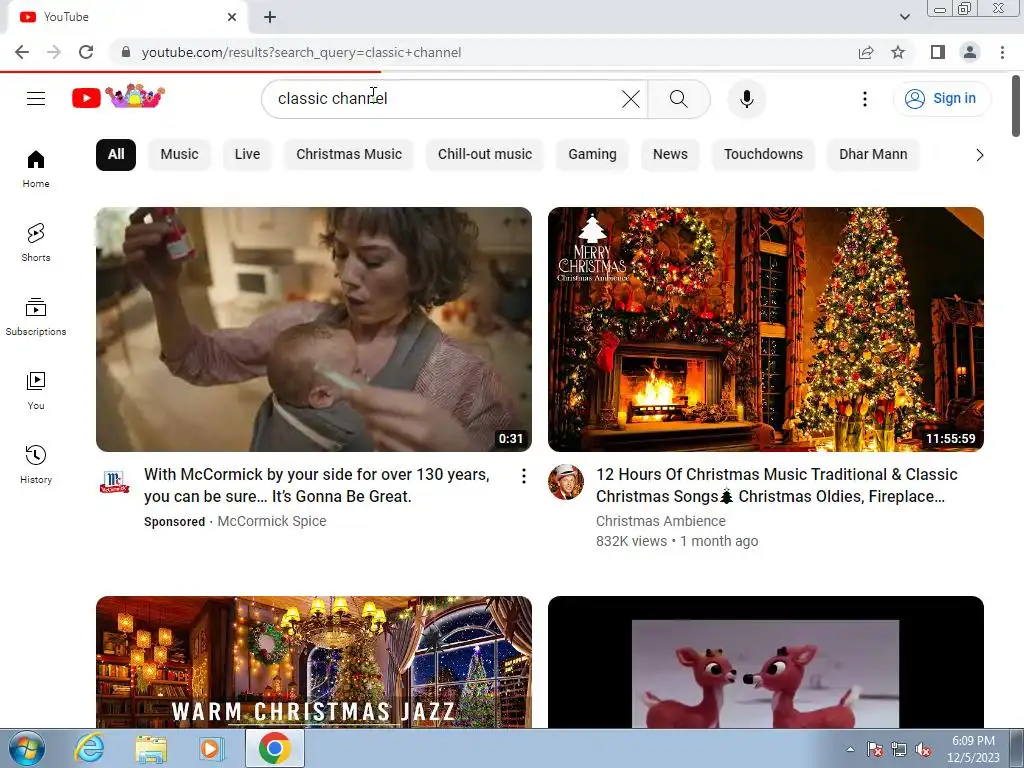Open McCormick ad title link
1024x768 pixels.
(x=317, y=485)
